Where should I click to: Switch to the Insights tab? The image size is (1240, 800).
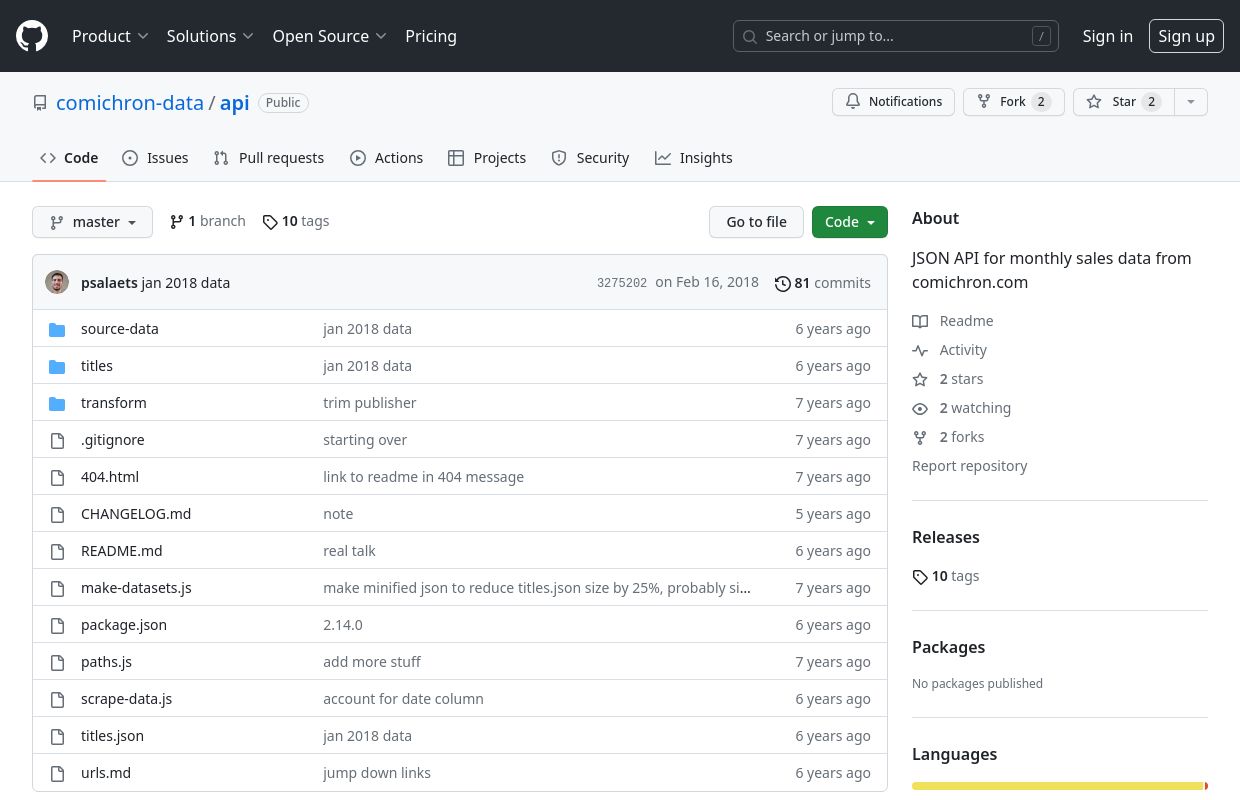point(694,158)
